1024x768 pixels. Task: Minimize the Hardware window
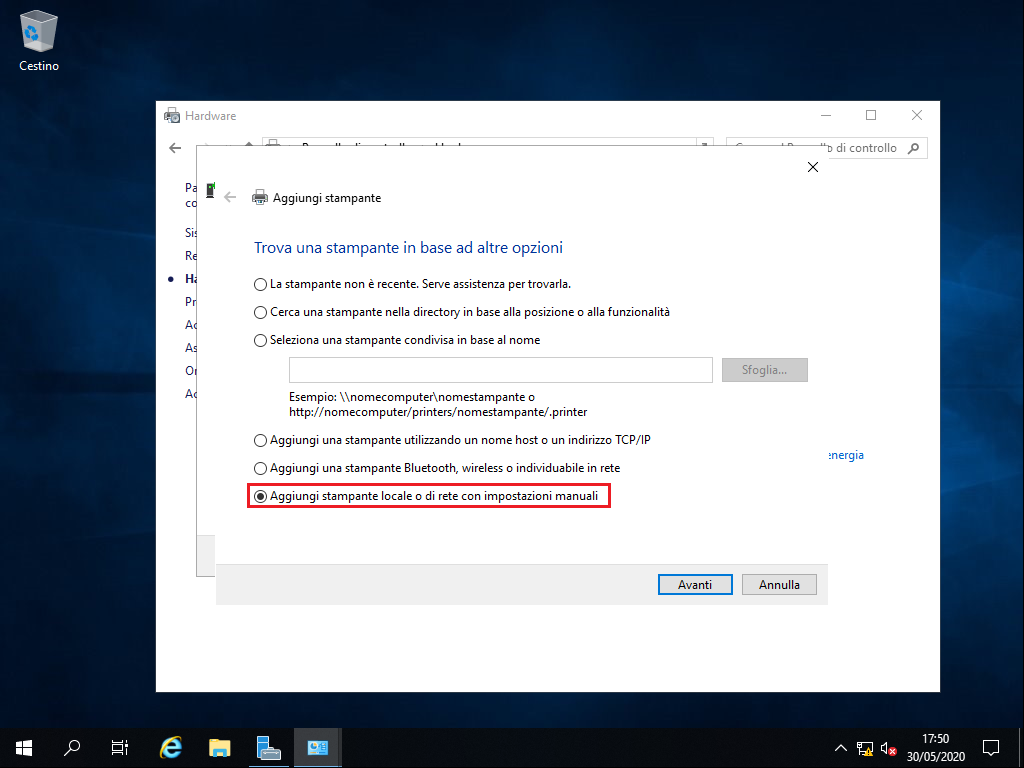click(x=825, y=115)
